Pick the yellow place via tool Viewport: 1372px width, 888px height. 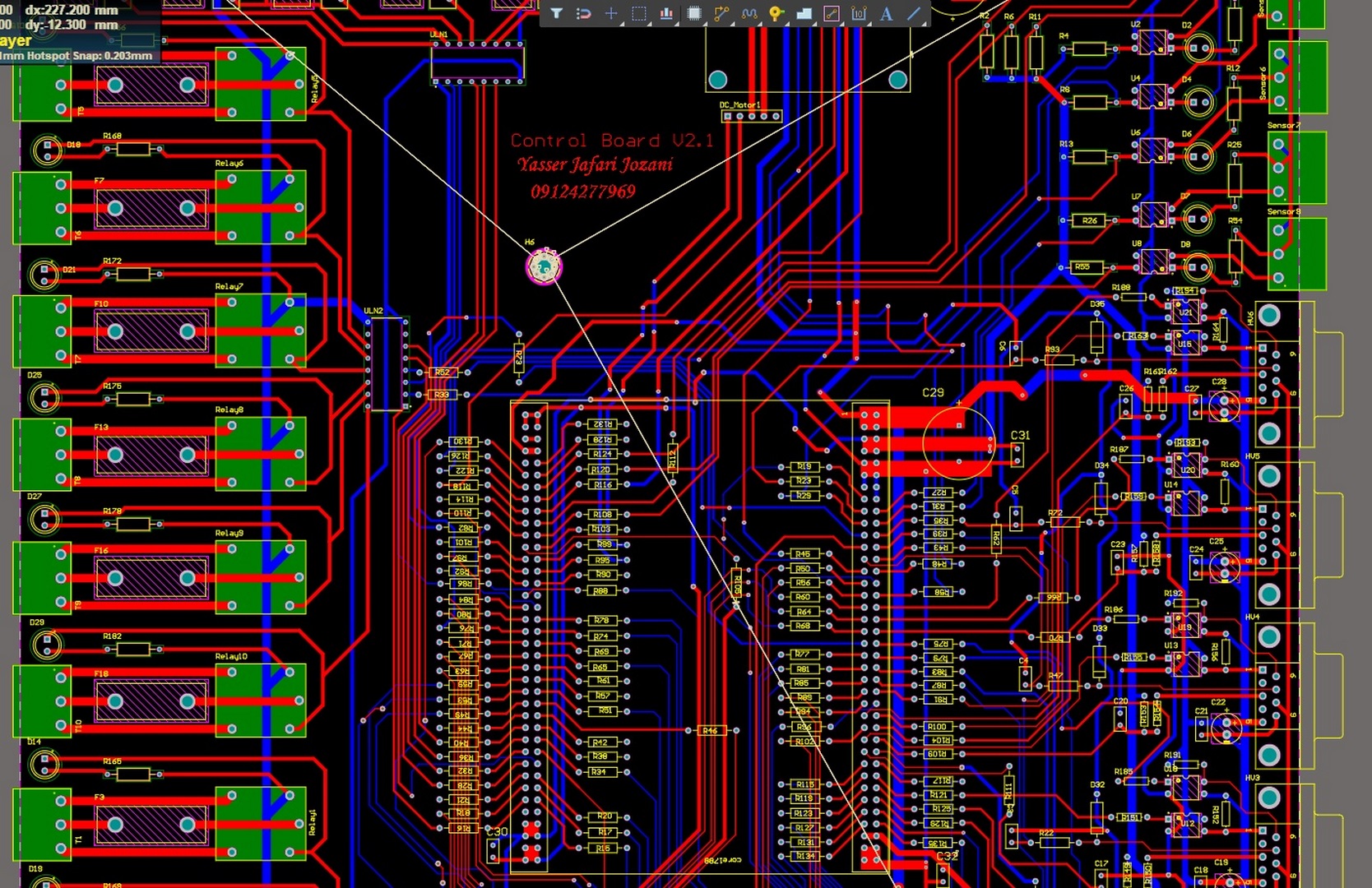point(776,13)
